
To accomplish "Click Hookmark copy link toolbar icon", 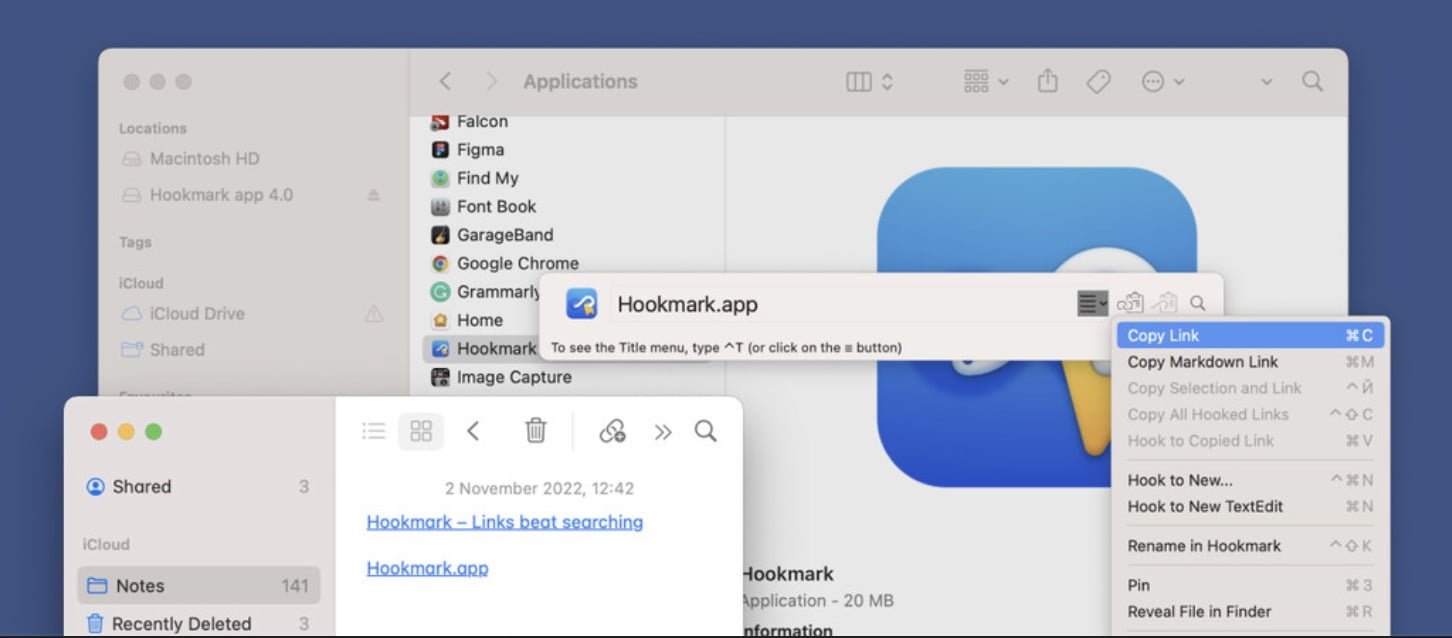I will pyautogui.click(x=1130, y=303).
